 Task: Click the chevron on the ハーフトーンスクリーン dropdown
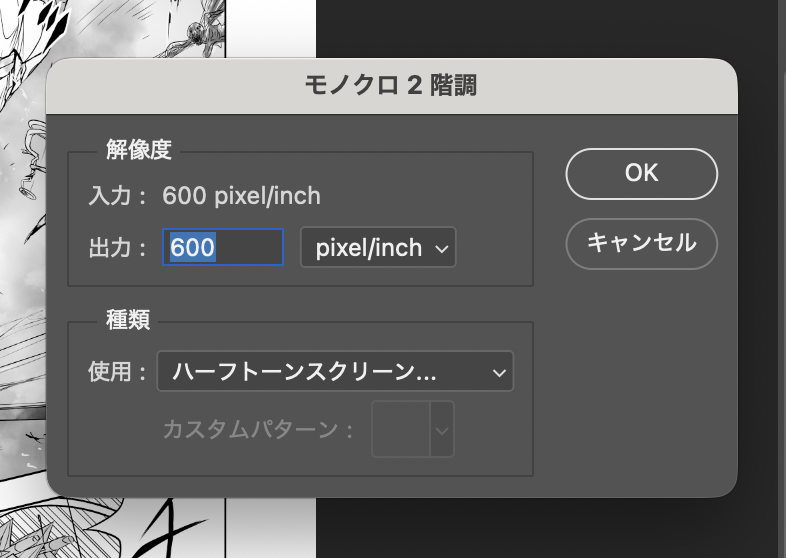pyautogui.click(x=498, y=373)
